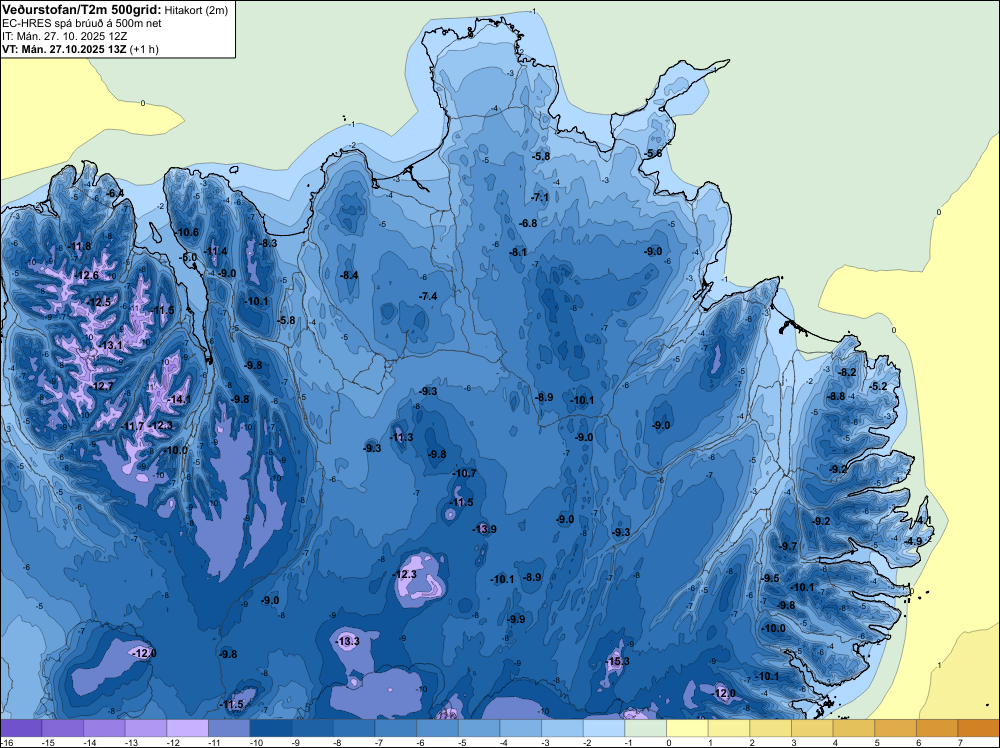
Task: Click legend swatch between -15 and -14
Action: point(62,728)
